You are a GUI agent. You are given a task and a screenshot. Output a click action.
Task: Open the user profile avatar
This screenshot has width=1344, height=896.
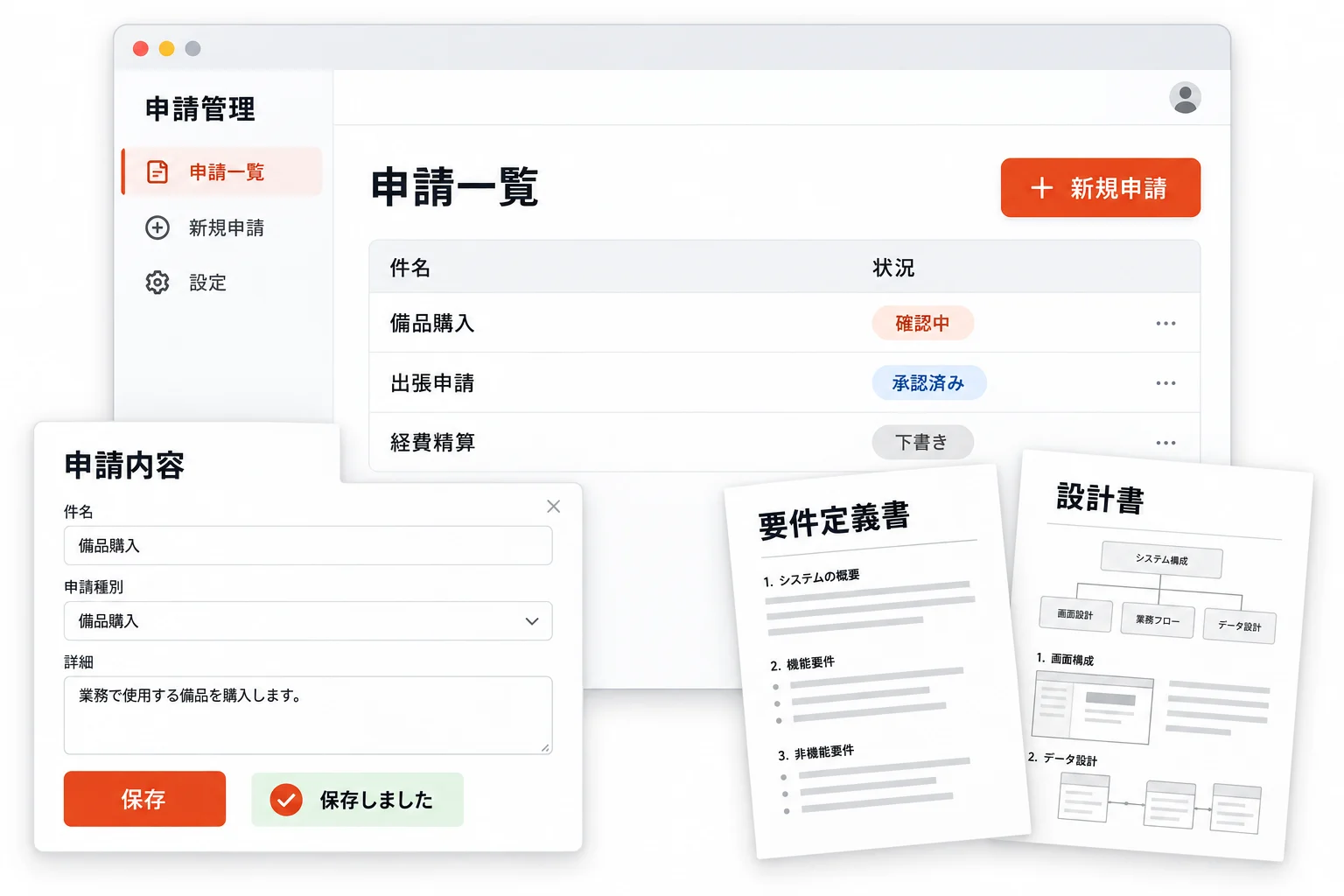1185,97
